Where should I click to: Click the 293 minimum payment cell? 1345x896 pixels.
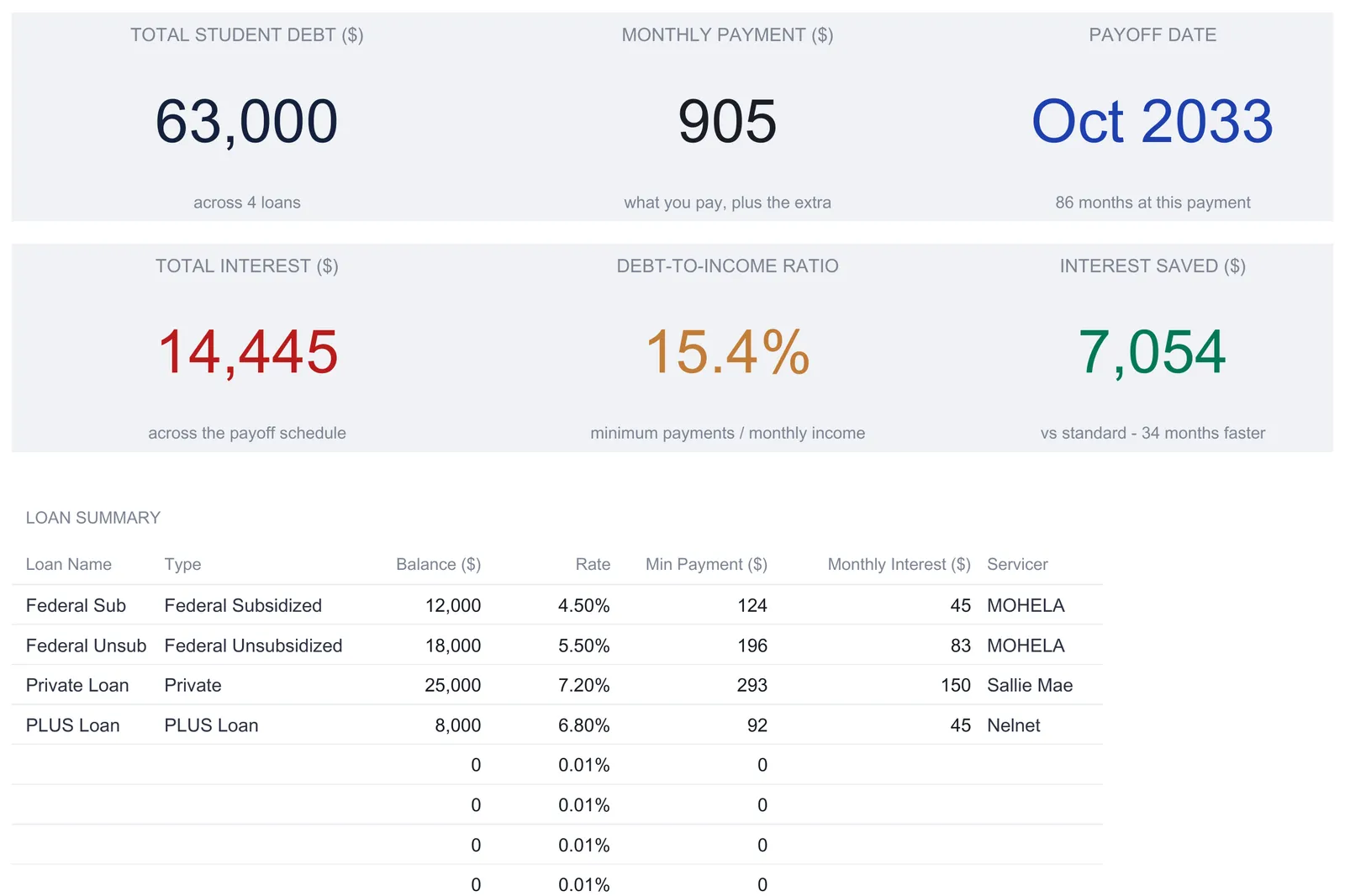point(752,685)
